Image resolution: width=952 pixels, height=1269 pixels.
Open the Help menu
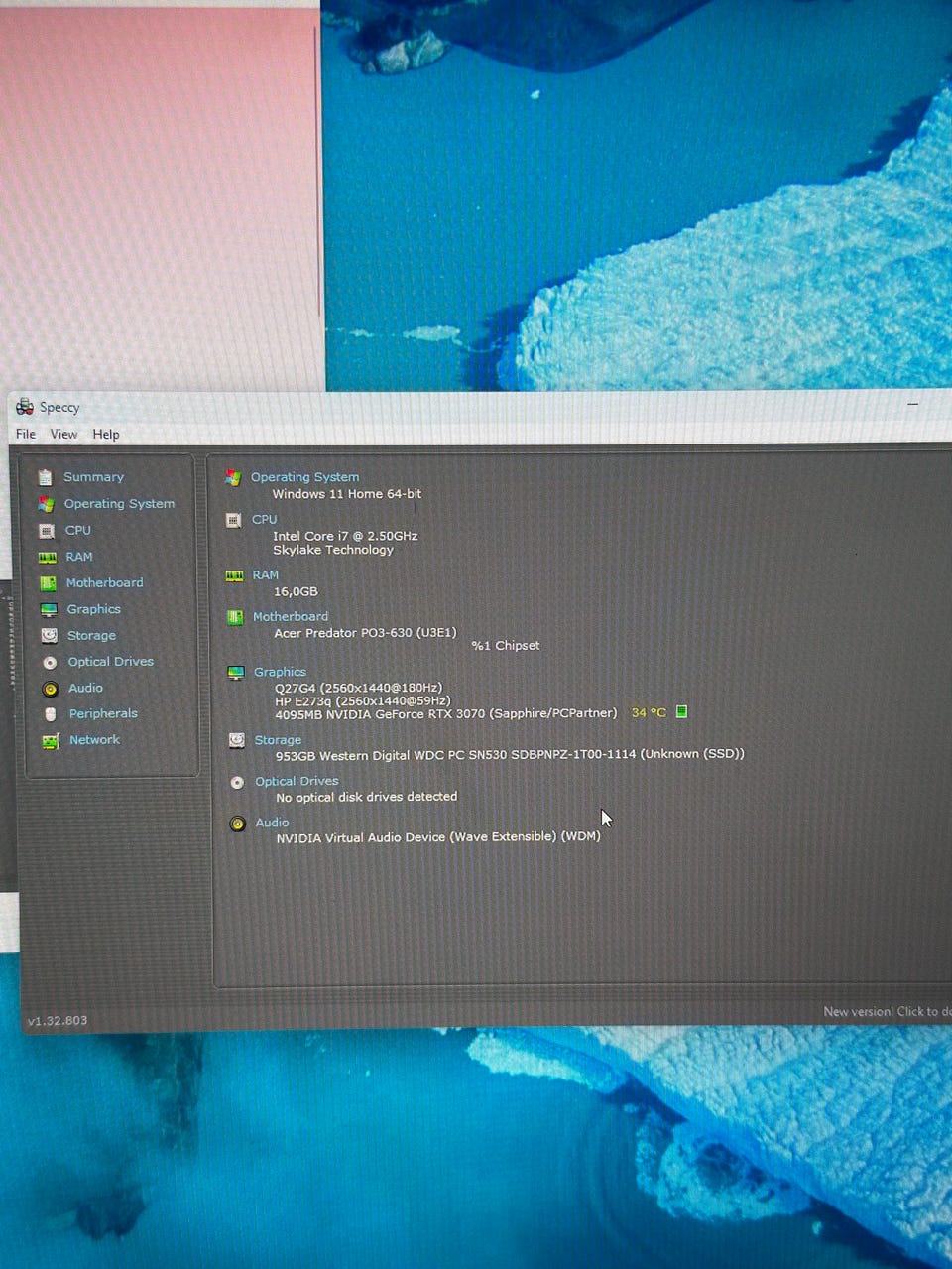pyautogui.click(x=106, y=434)
